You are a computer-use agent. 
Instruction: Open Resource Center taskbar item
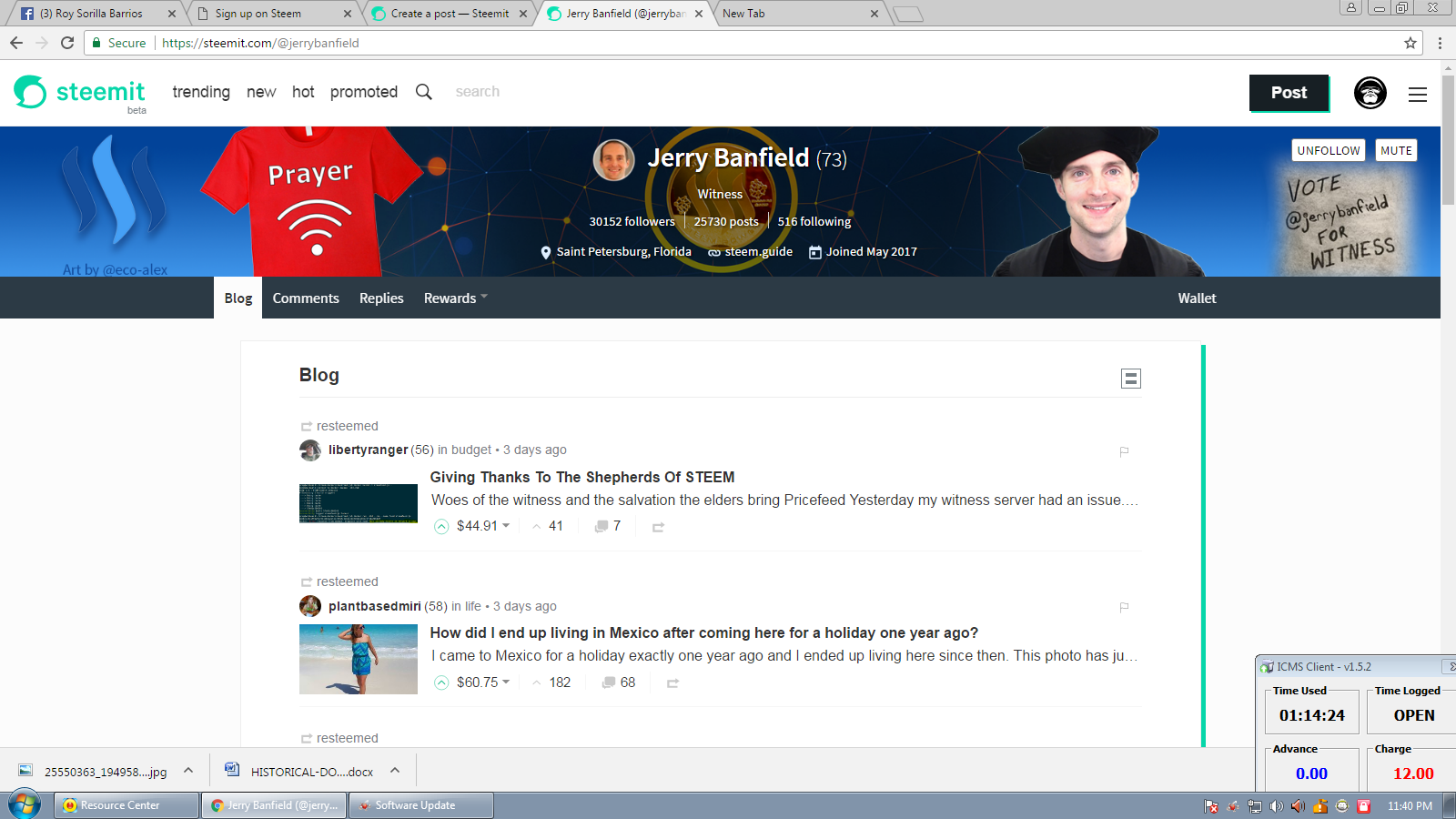click(126, 805)
